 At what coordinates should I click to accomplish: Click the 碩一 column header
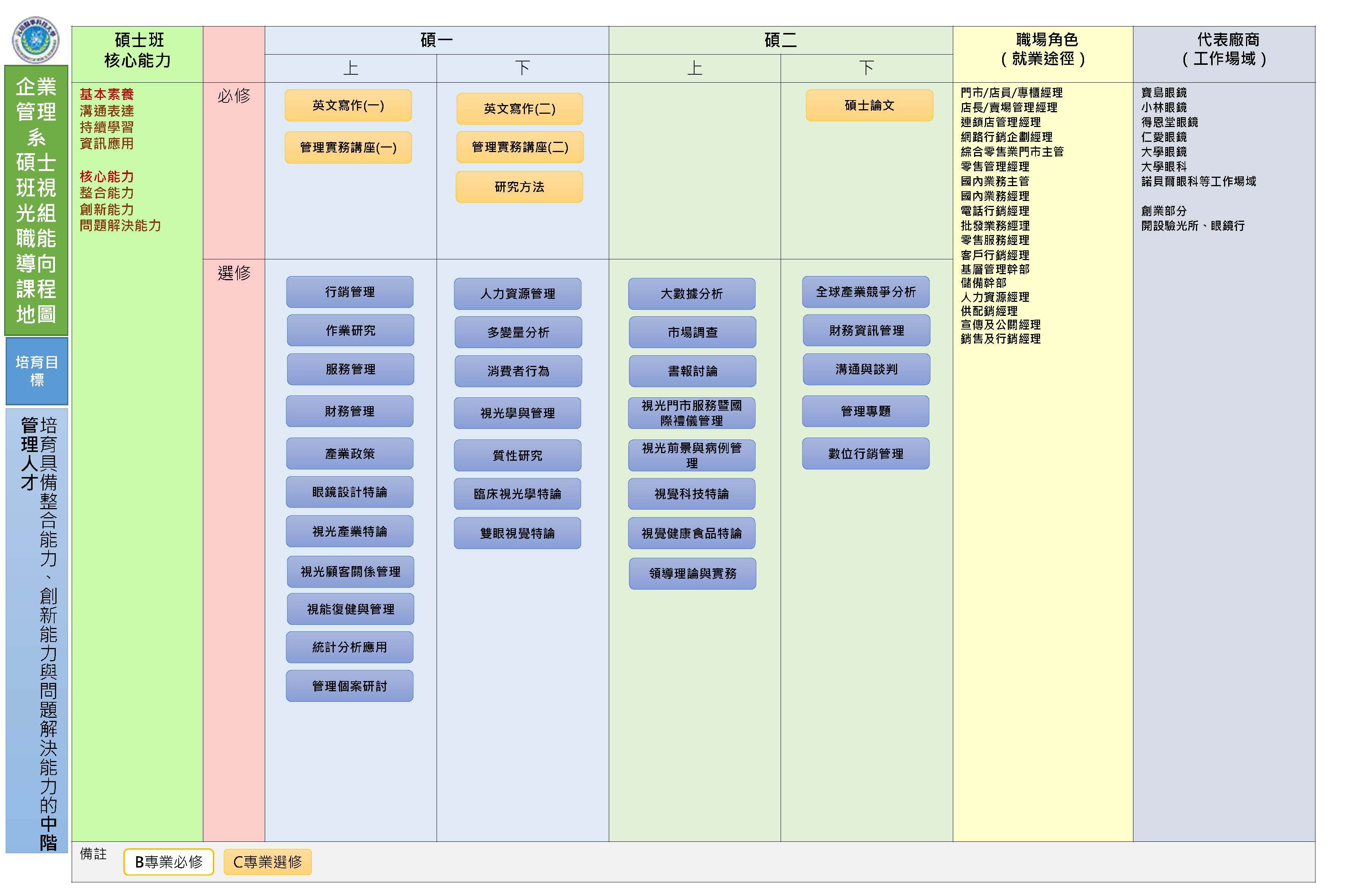click(437, 40)
